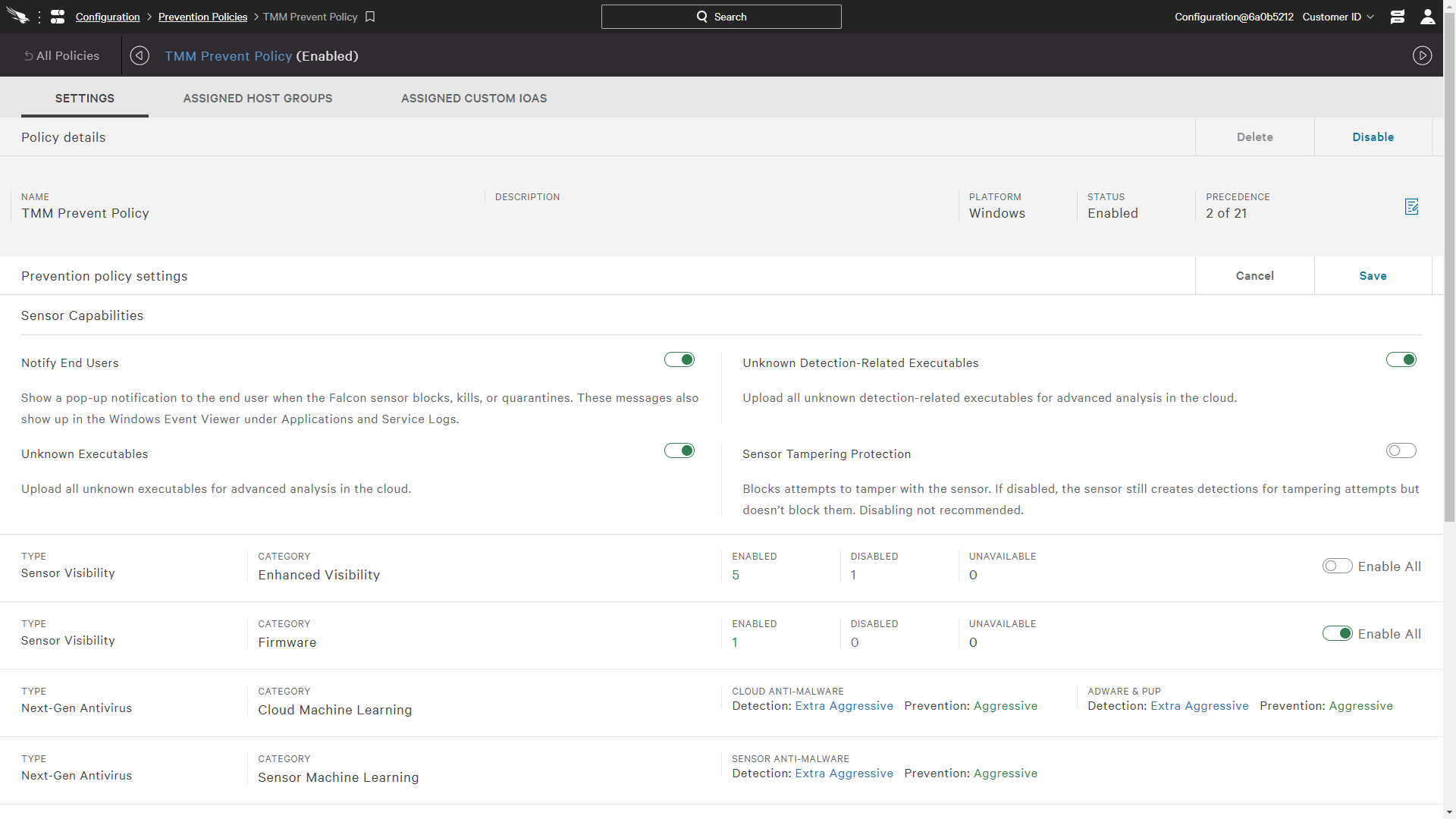Edit policy details with the pencil icon
Screen dimensions: 1456x819
1412,206
